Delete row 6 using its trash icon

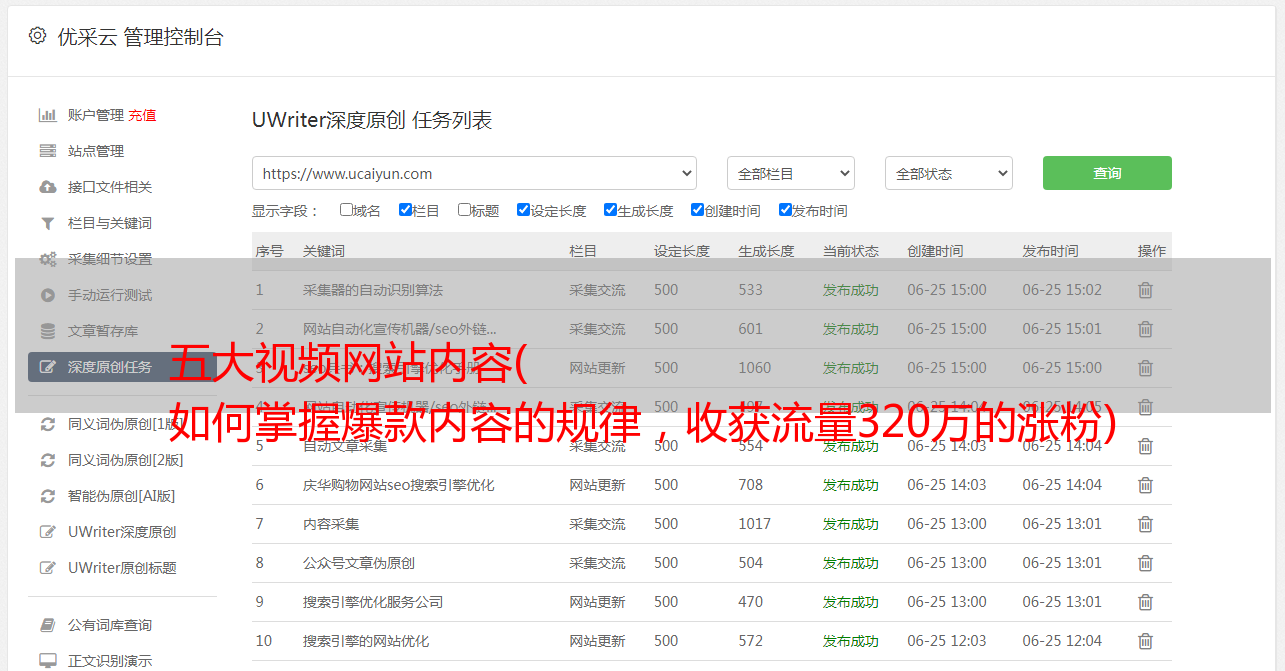tap(1145, 485)
